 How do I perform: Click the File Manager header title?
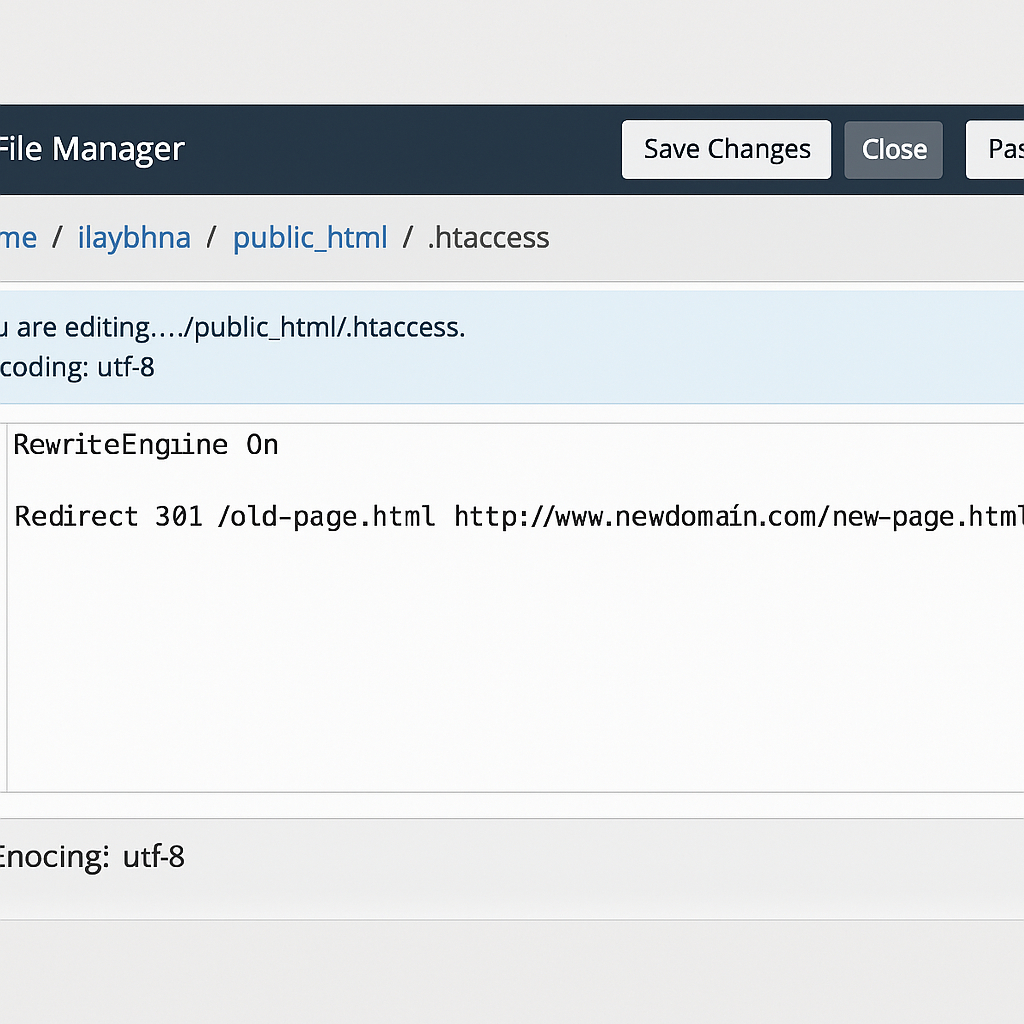coord(90,150)
